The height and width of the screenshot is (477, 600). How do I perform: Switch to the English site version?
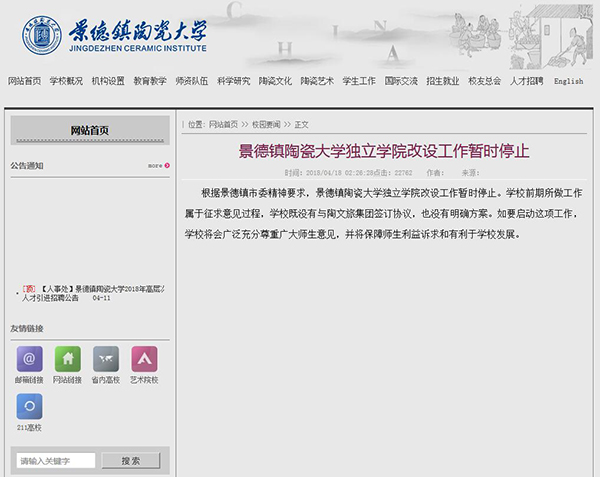click(569, 81)
